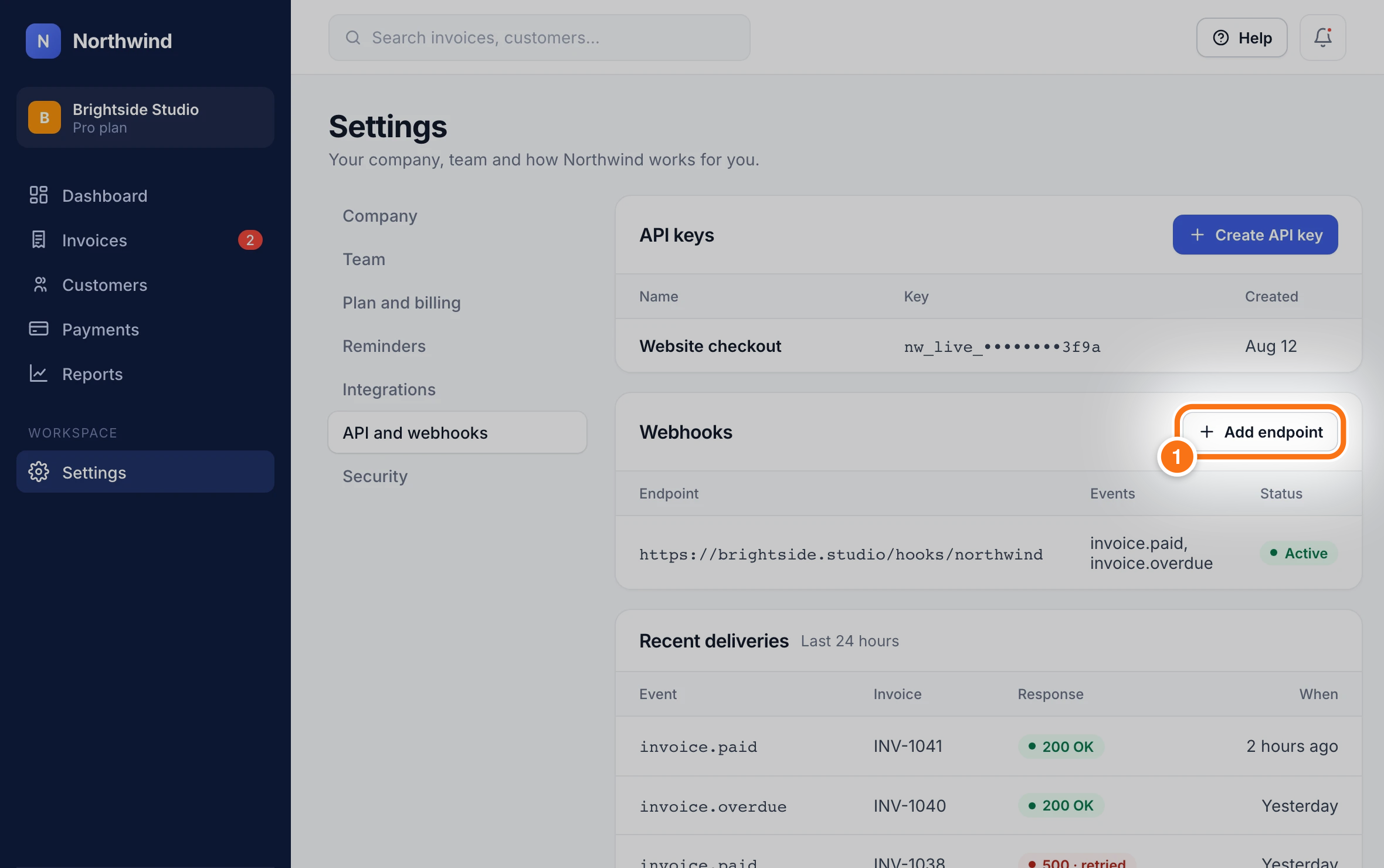Viewport: 1384px width, 868px height.
Task: Click the 200 OK badge for INV-1040
Action: (x=1061, y=805)
